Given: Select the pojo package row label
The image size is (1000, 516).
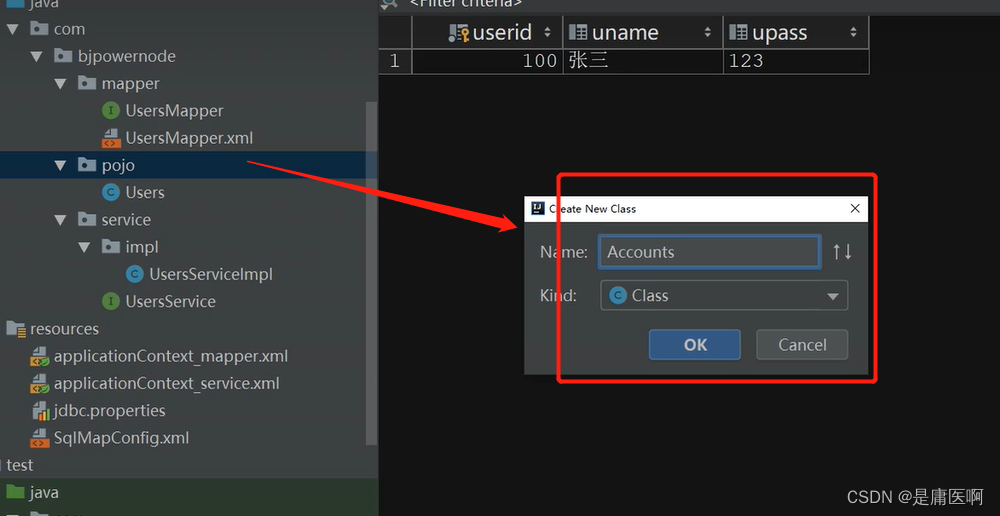Looking at the screenshot, I should (118, 165).
